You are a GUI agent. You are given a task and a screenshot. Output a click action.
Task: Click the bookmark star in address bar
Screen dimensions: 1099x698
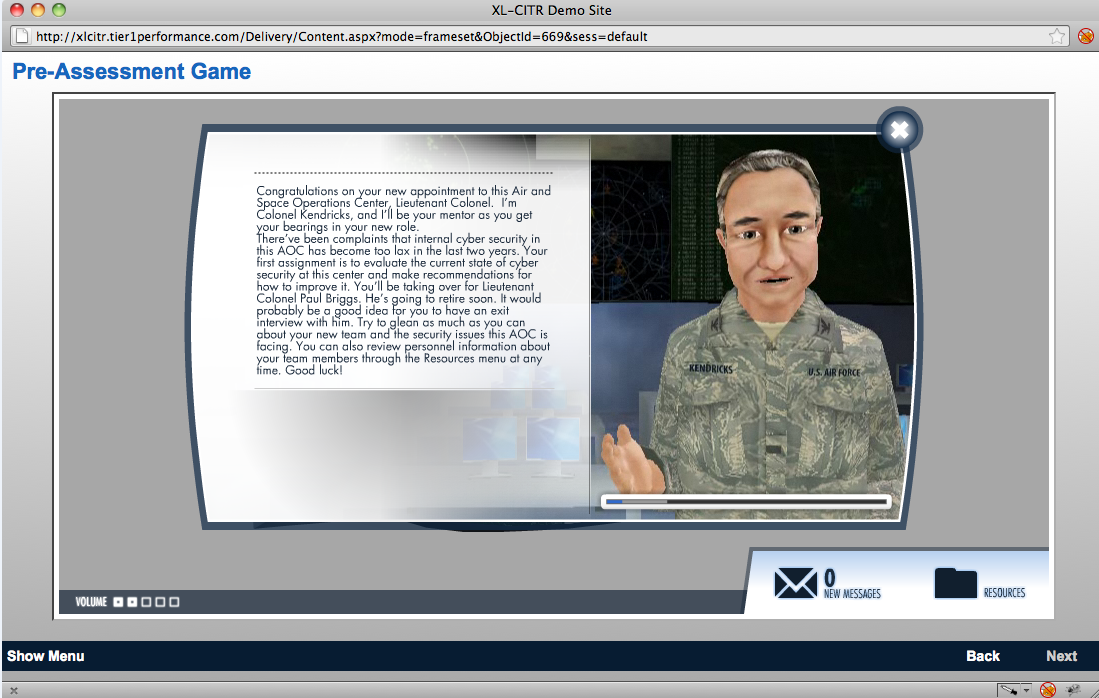[x=1057, y=36]
